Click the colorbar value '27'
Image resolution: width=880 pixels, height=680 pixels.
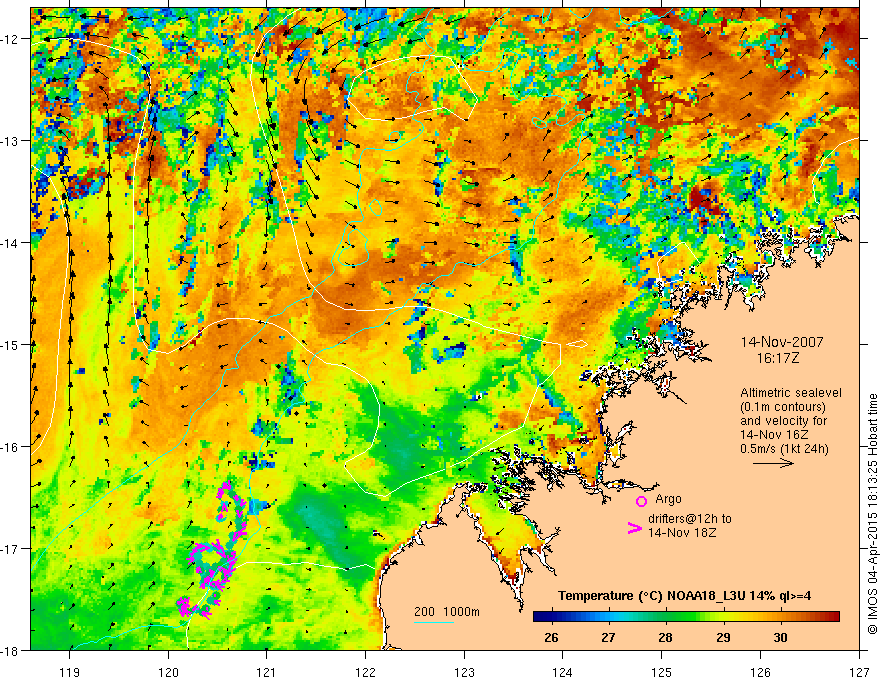[x=608, y=637]
